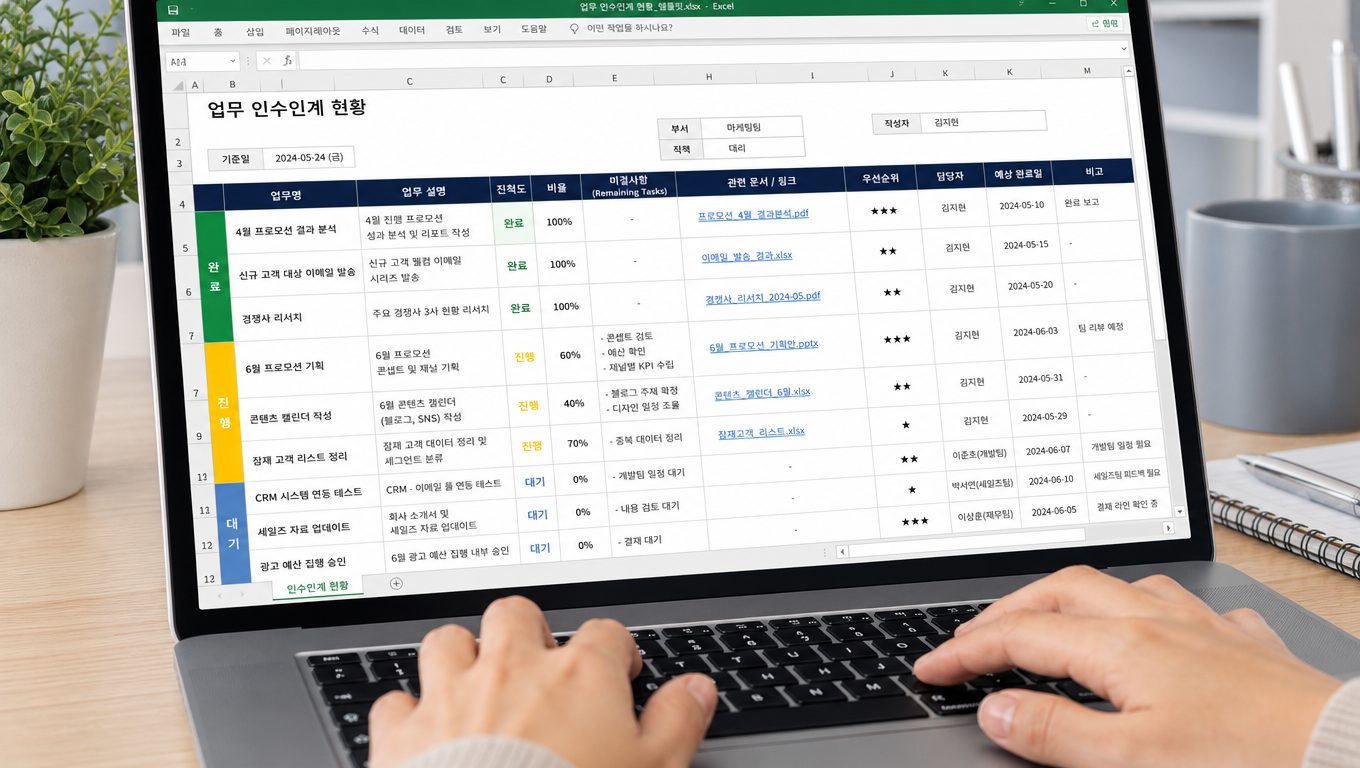Click the 업무 인수인계 현황 title cell

tap(287, 109)
